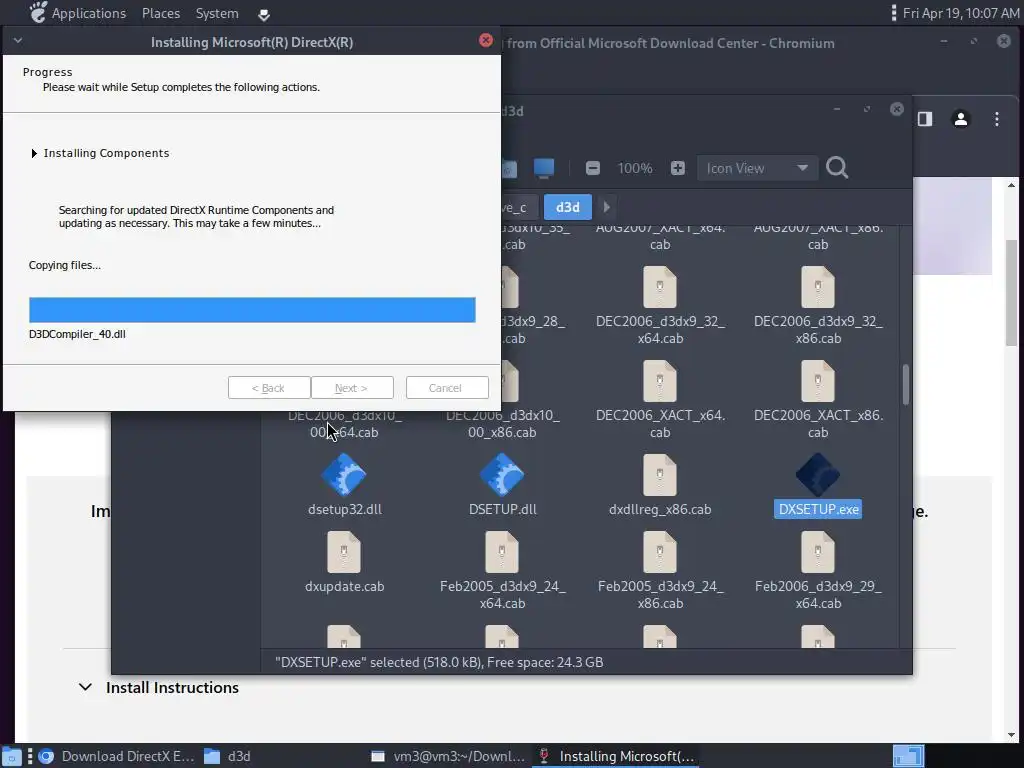Open Chromium profile avatar icon
The width and height of the screenshot is (1024, 768).
coord(961,119)
